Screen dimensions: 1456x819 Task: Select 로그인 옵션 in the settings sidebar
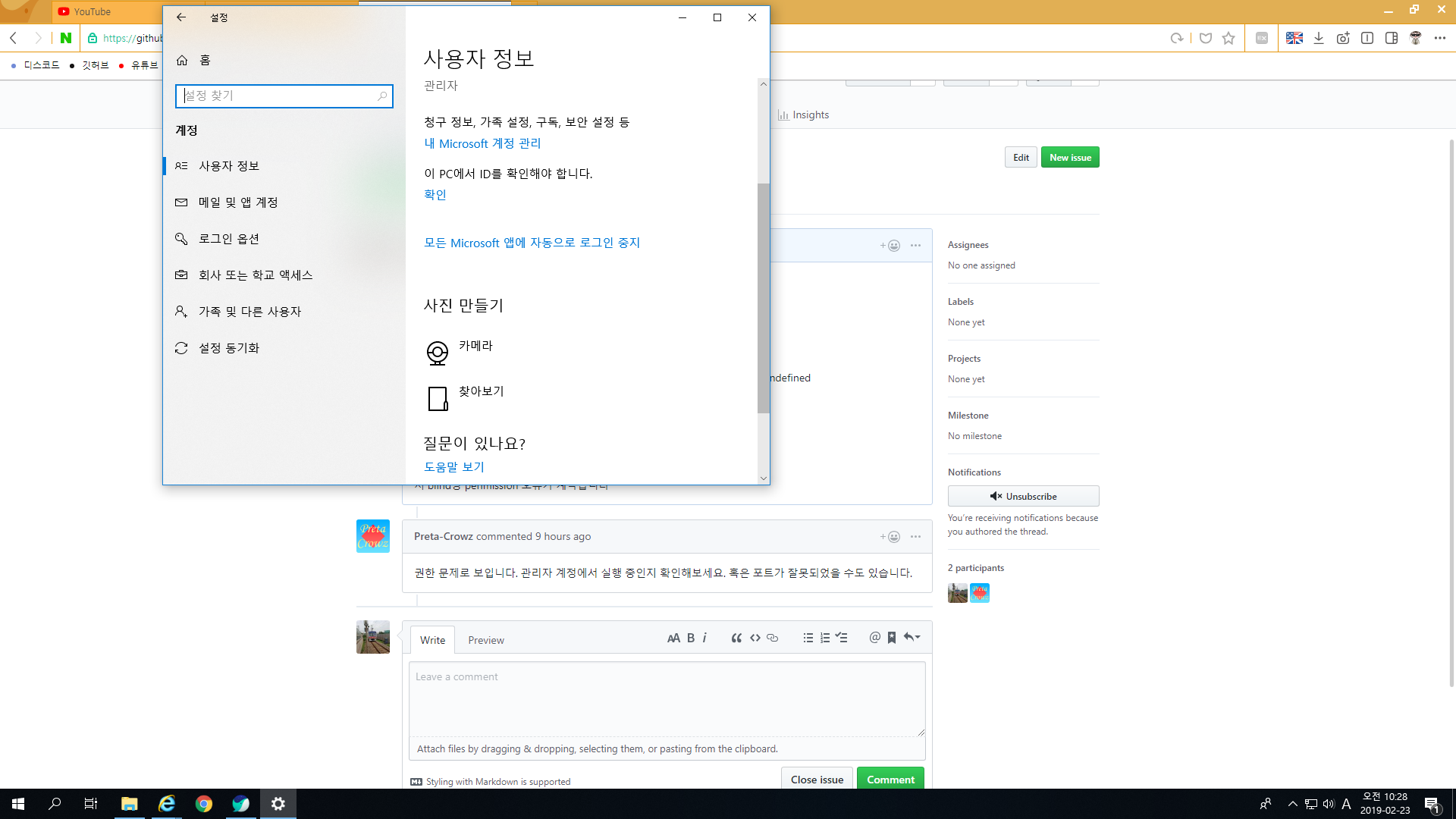click(x=228, y=238)
